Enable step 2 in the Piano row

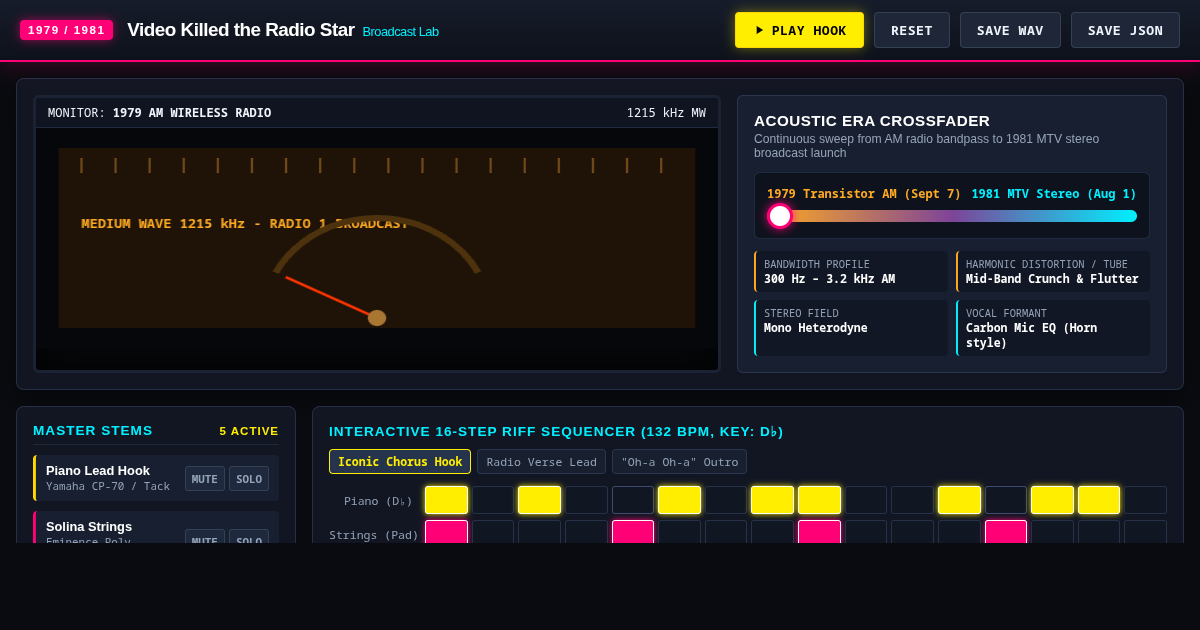tap(493, 500)
